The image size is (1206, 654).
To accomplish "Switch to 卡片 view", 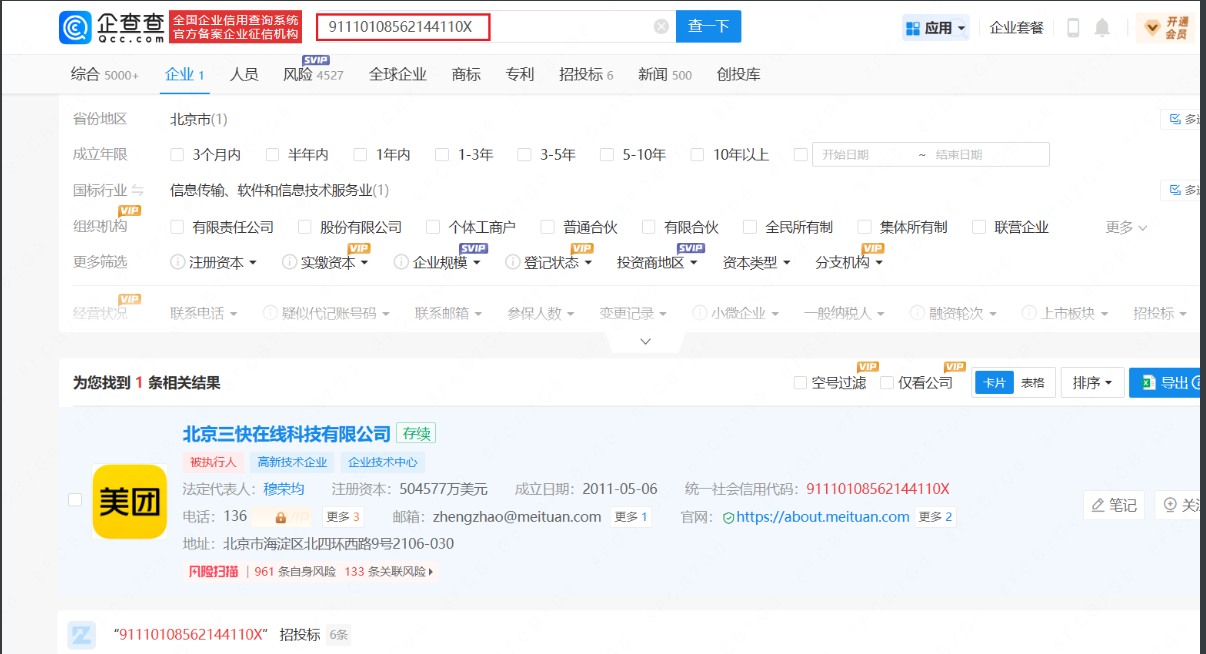I will click(995, 383).
